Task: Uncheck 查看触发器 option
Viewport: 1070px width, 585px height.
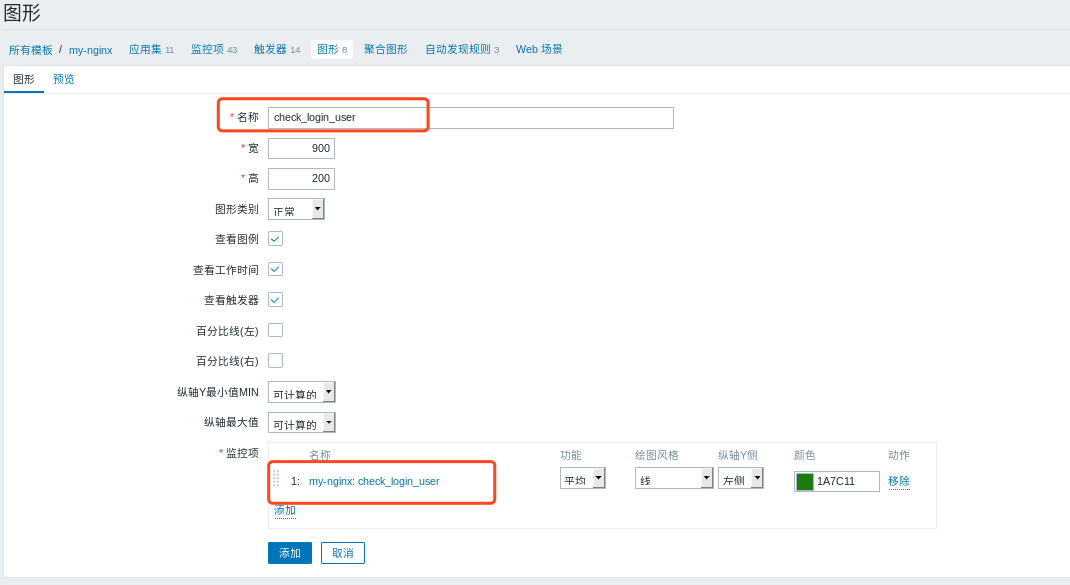Action: pyautogui.click(x=274, y=300)
